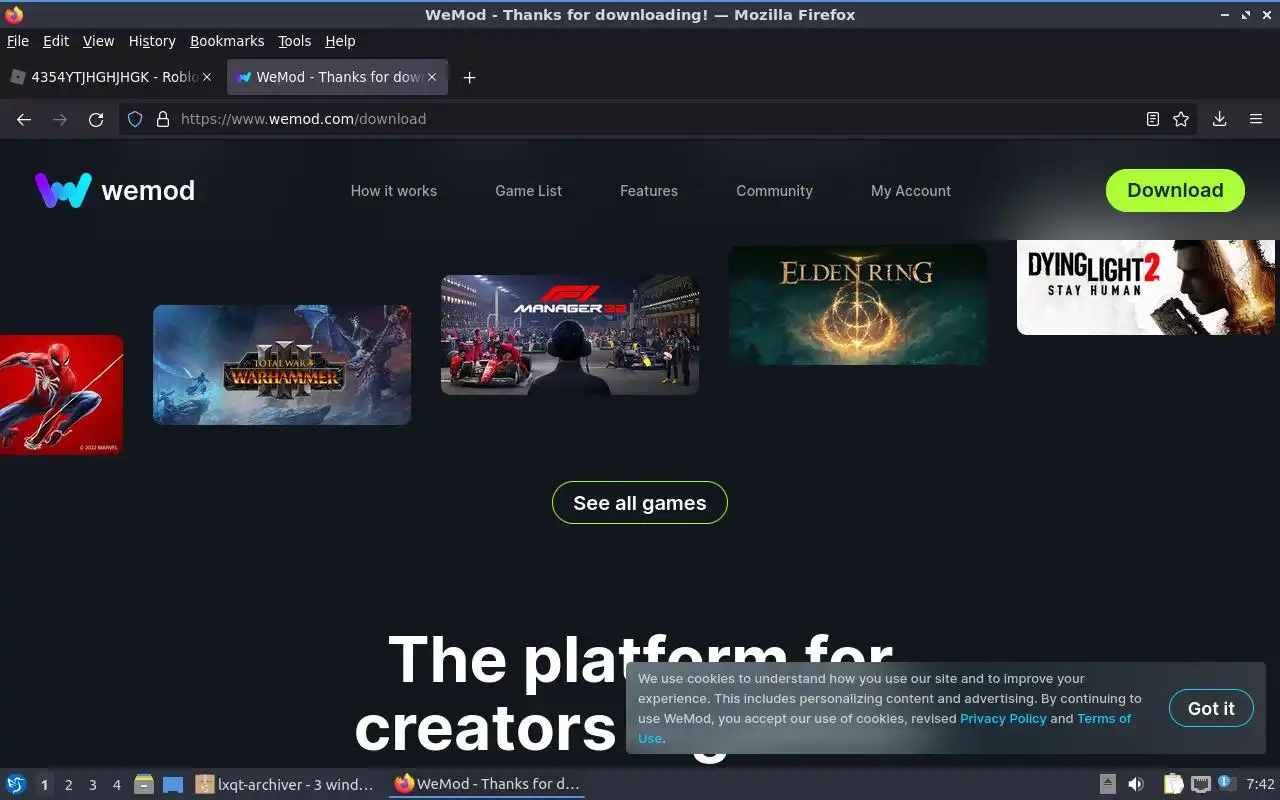Image resolution: width=1280 pixels, height=800 pixels.
Task: Switch to virtual desktop 2
Action: [68, 785]
